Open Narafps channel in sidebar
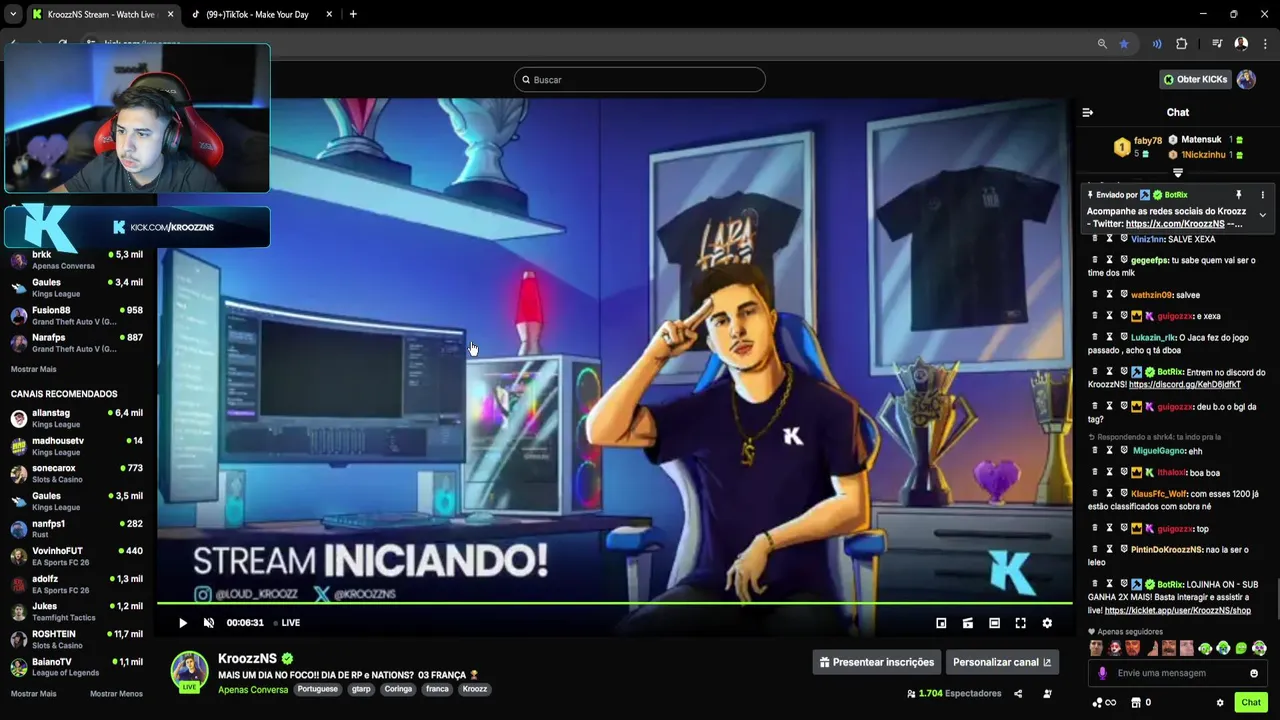The width and height of the screenshot is (1280, 720). click(78, 343)
